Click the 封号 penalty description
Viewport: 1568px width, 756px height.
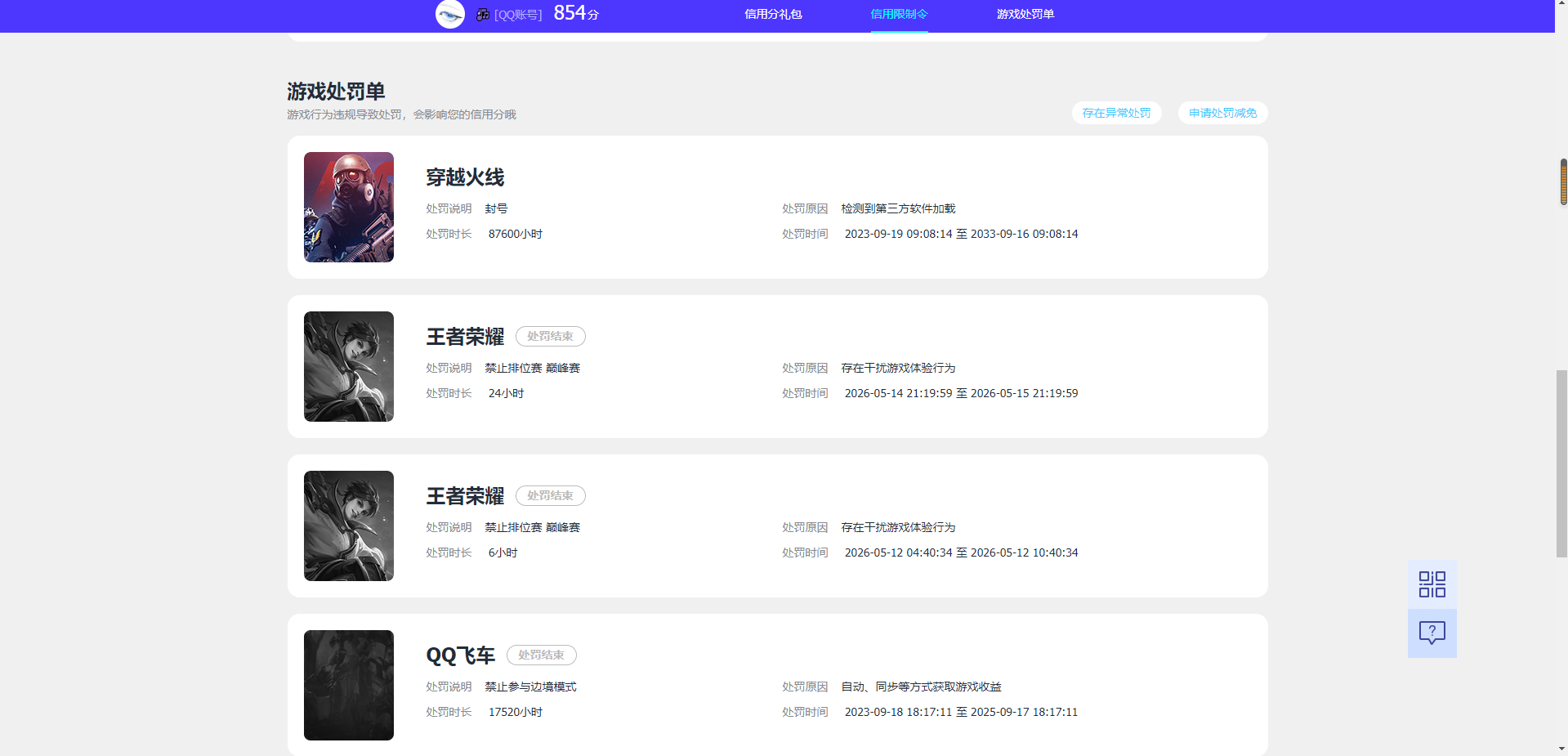pyautogui.click(x=496, y=208)
